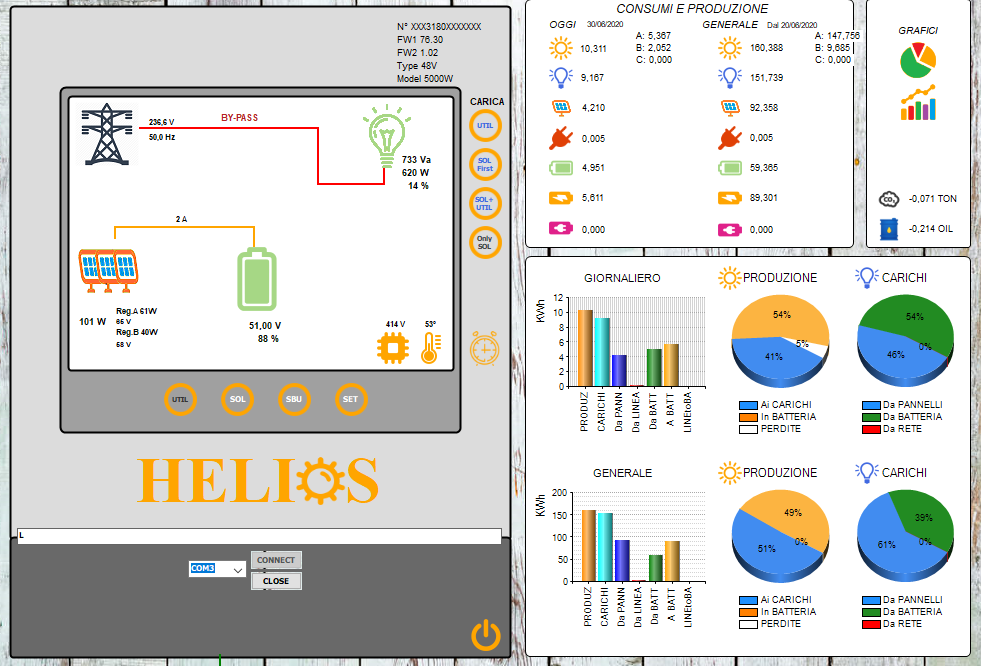Click the 160,388 total production value
Image resolution: width=981 pixels, height=666 pixels.
point(766,48)
